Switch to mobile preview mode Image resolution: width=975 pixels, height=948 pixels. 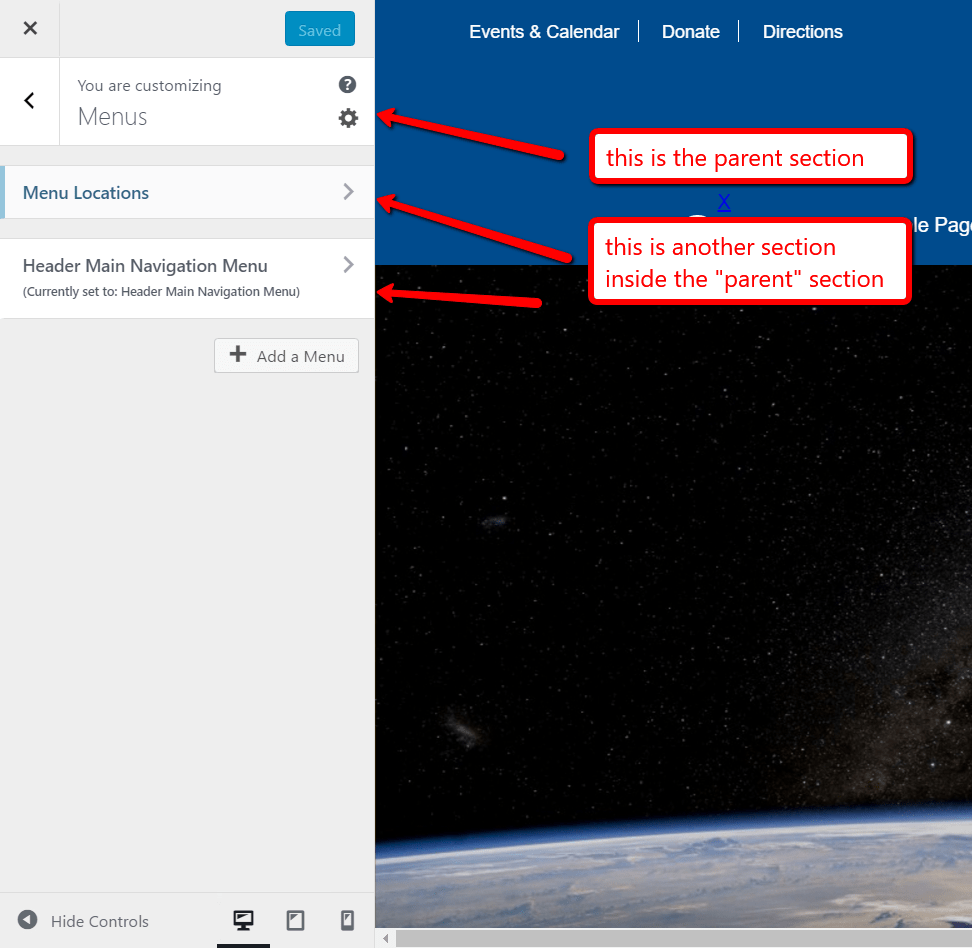pyautogui.click(x=348, y=921)
